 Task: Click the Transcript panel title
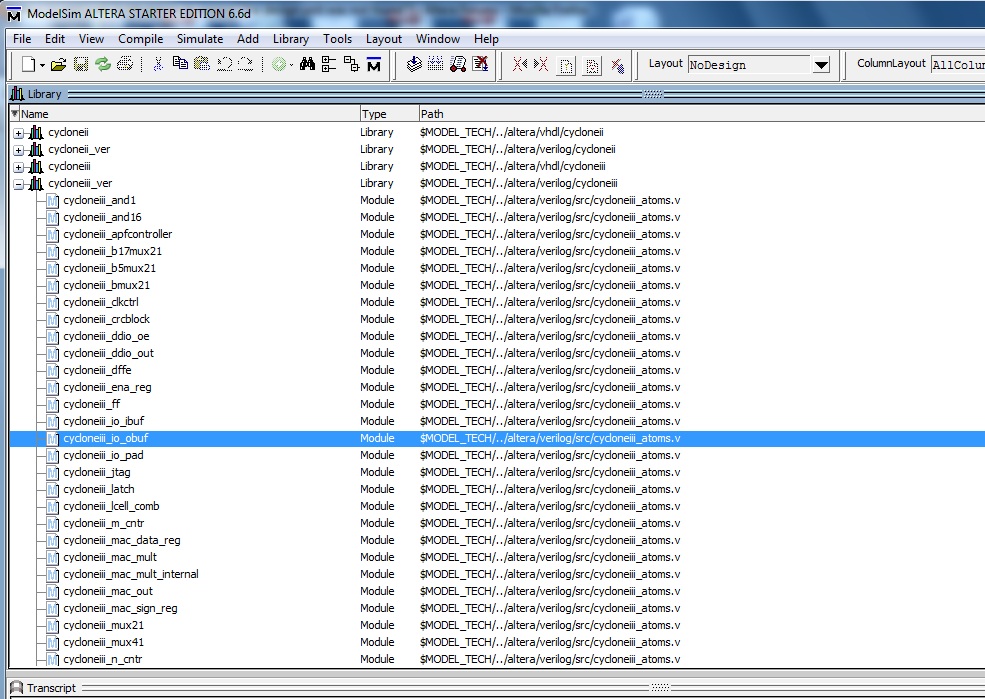pyautogui.click(x=51, y=688)
